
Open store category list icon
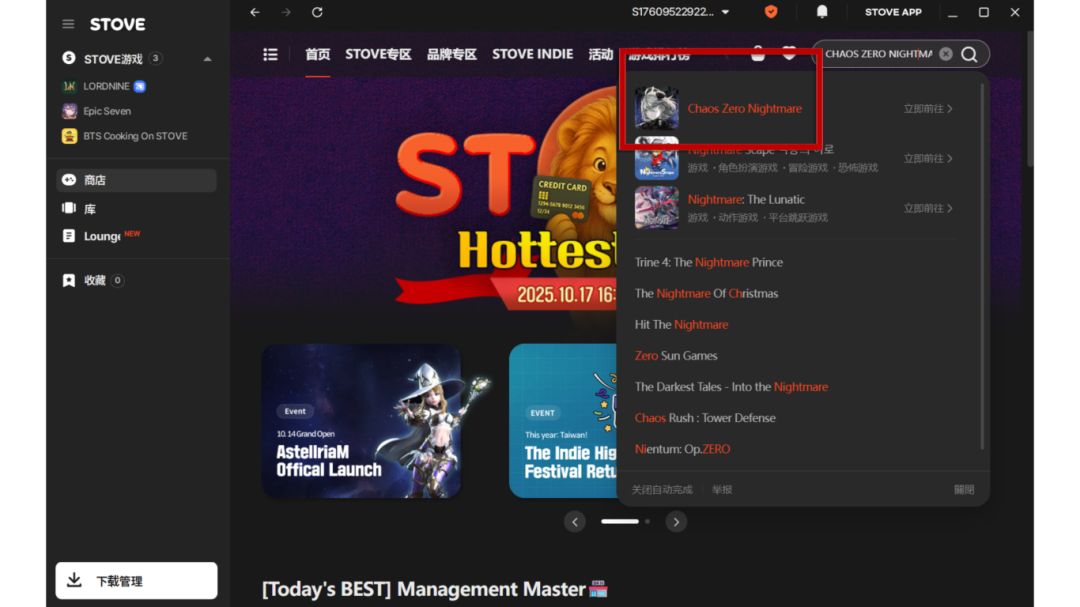(x=270, y=54)
